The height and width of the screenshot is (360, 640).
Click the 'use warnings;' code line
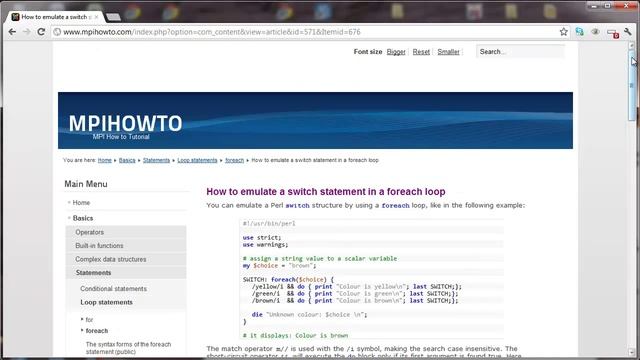click(x=265, y=245)
